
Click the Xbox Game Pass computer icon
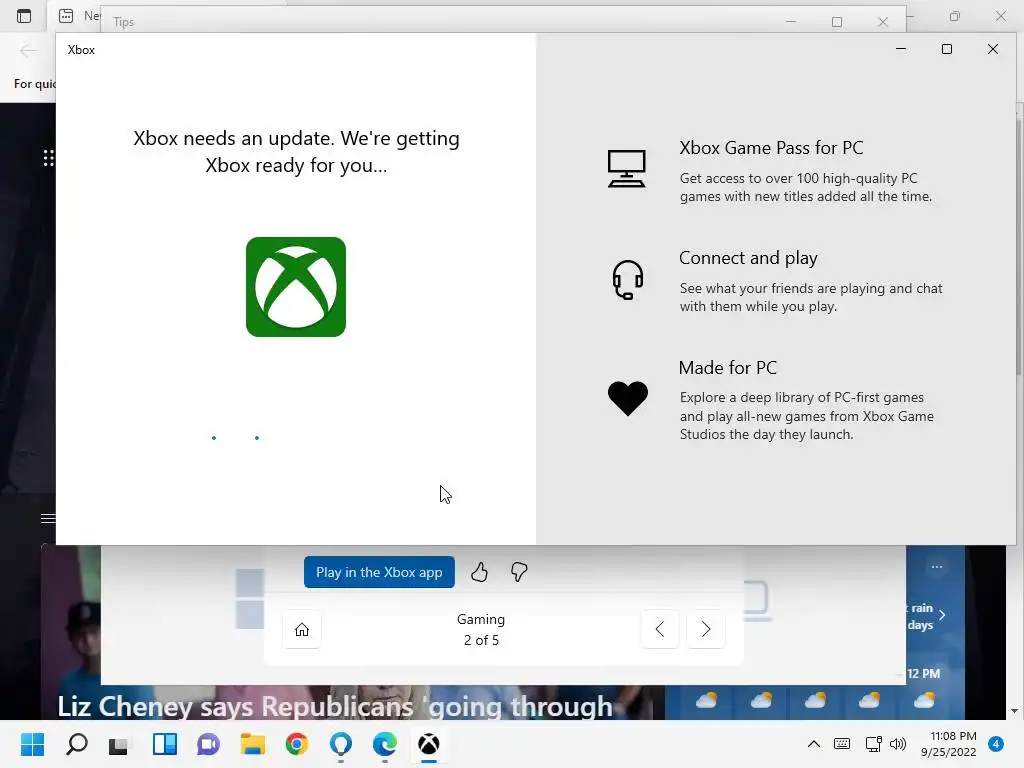[x=627, y=168]
